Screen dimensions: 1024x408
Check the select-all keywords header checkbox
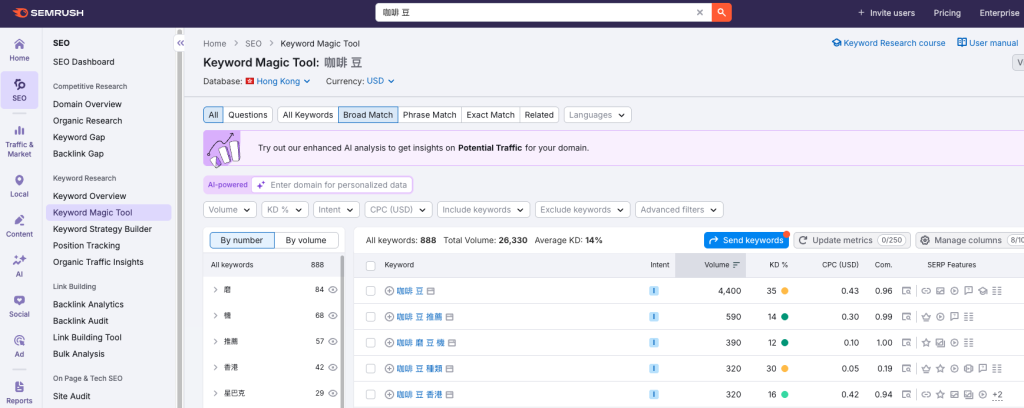371,265
